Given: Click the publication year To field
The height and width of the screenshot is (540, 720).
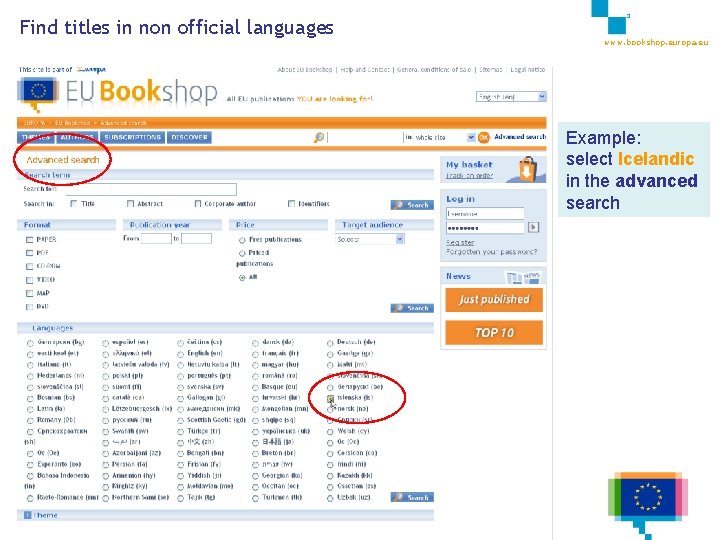Looking at the screenshot, I should tap(197, 239).
